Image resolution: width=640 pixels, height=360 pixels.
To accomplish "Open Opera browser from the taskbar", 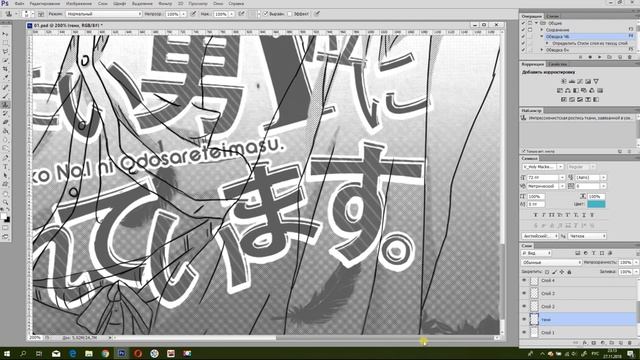I will pyautogui.click(x=138, y=353).
